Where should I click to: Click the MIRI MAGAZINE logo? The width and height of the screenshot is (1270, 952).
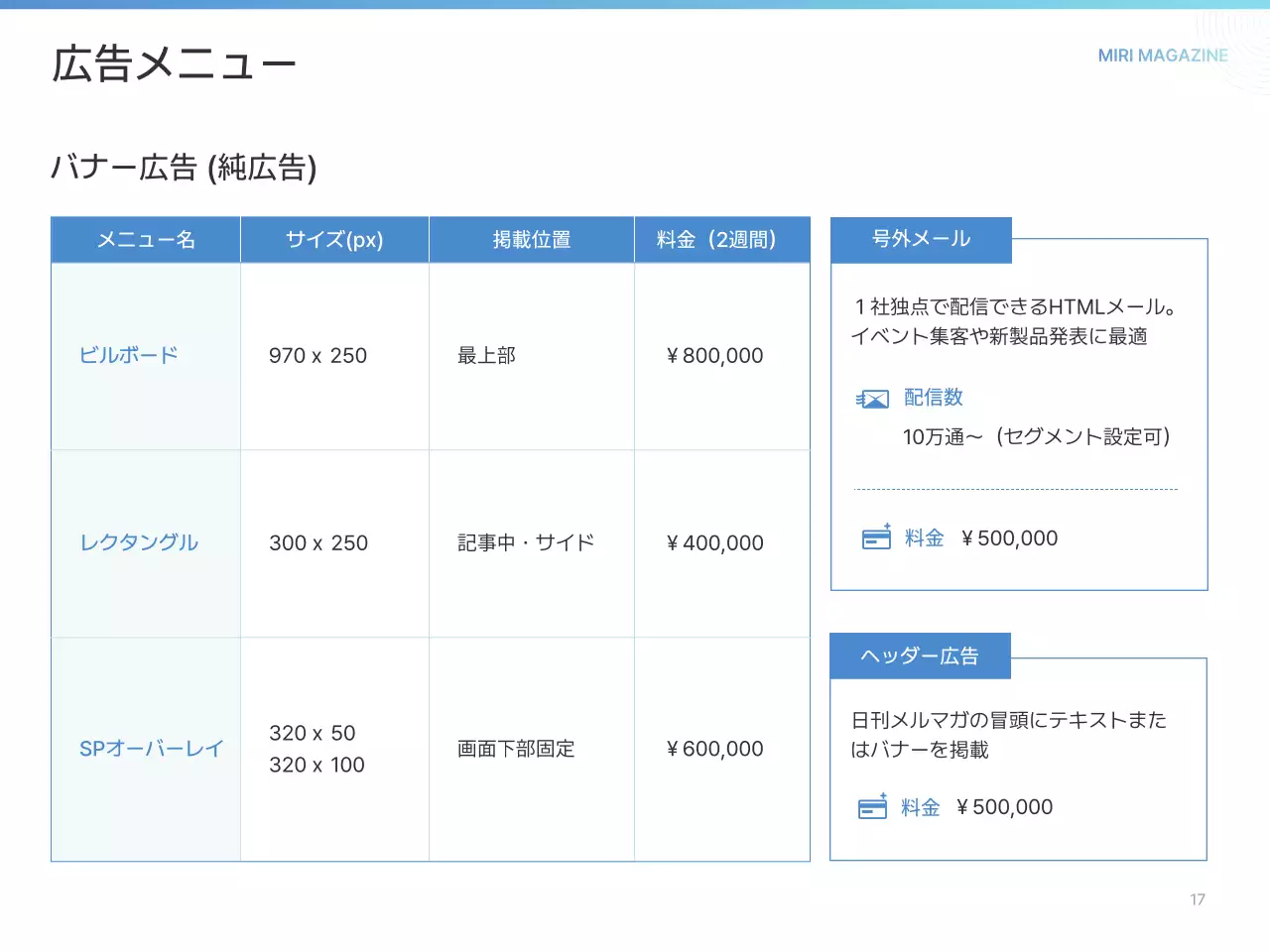1162,56
